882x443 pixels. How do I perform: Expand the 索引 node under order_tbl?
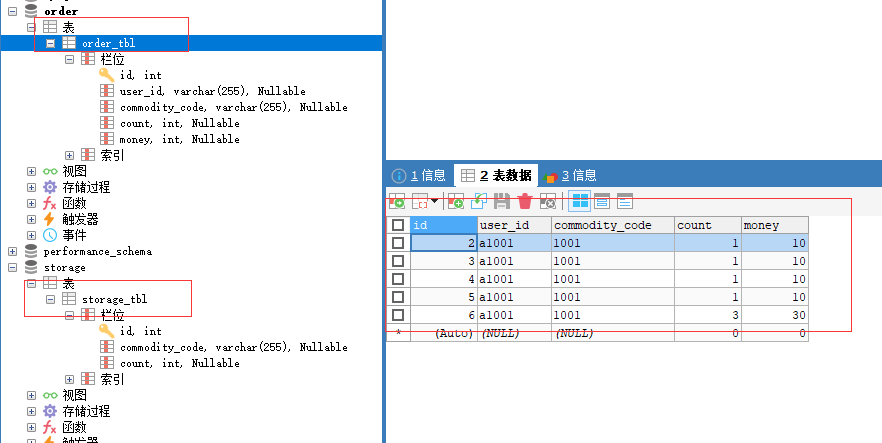tap(69, 155)
